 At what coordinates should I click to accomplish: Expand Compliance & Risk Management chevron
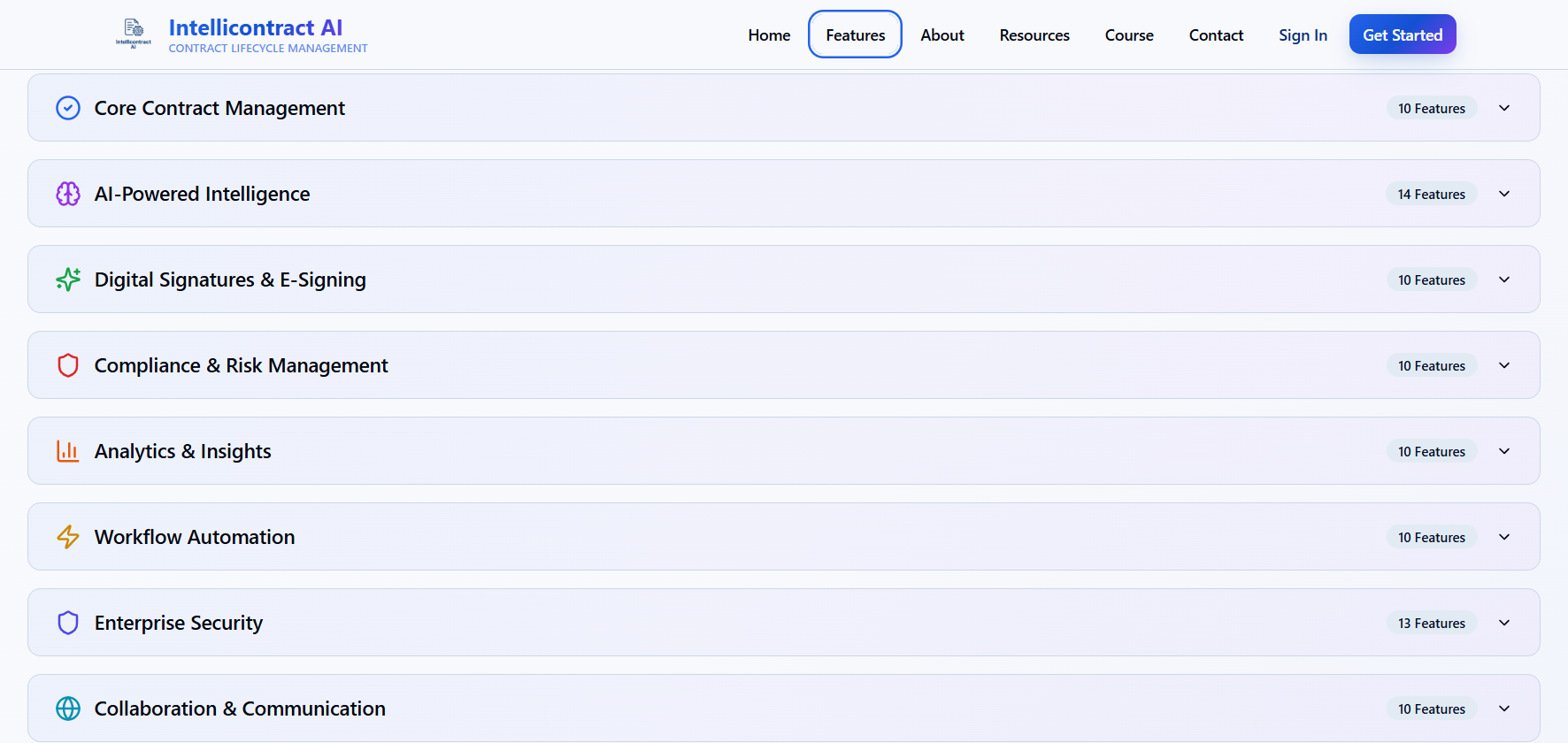pos(1504,365)
